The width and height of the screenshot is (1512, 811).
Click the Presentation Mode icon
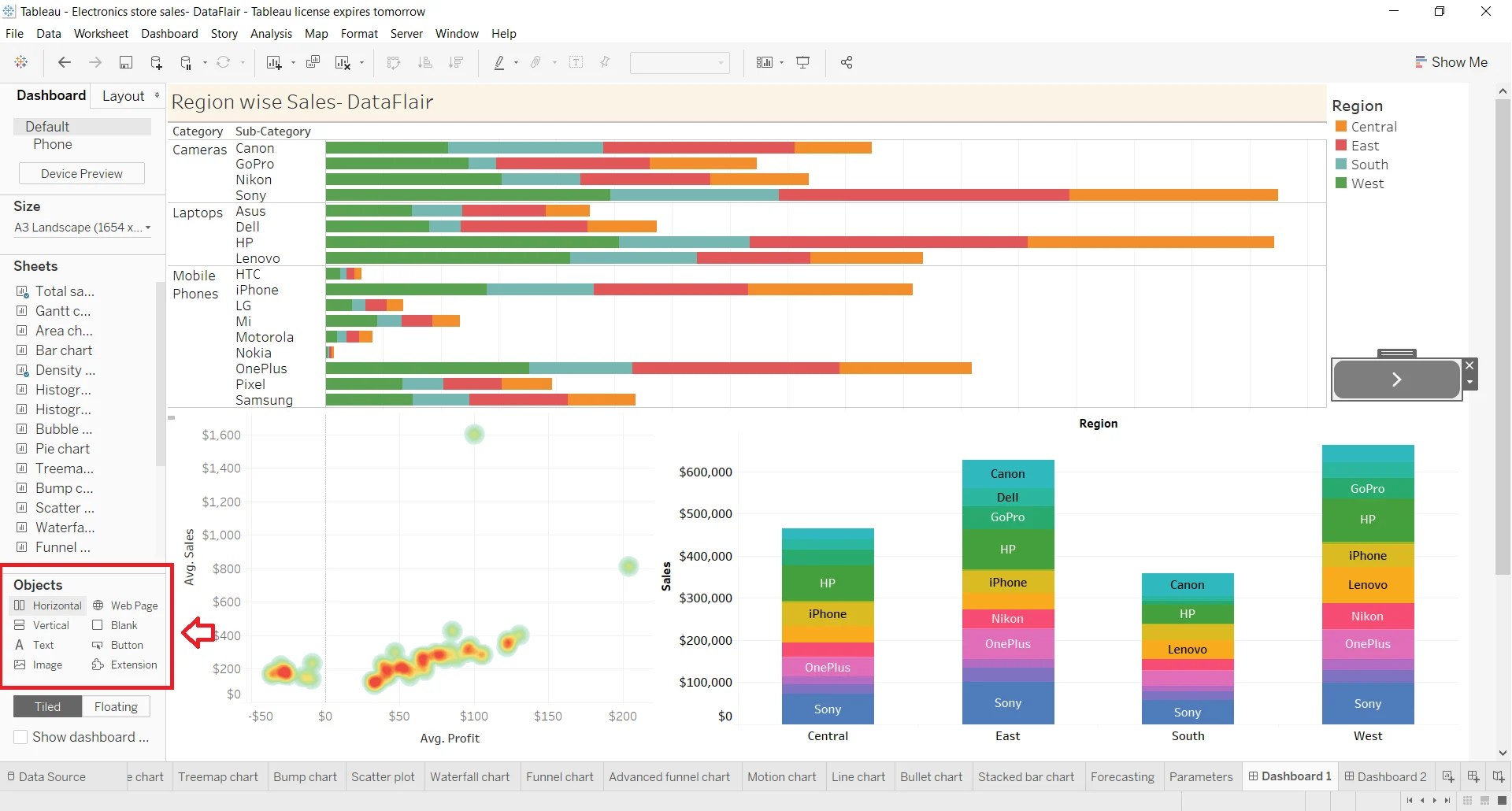pos(803,62)
